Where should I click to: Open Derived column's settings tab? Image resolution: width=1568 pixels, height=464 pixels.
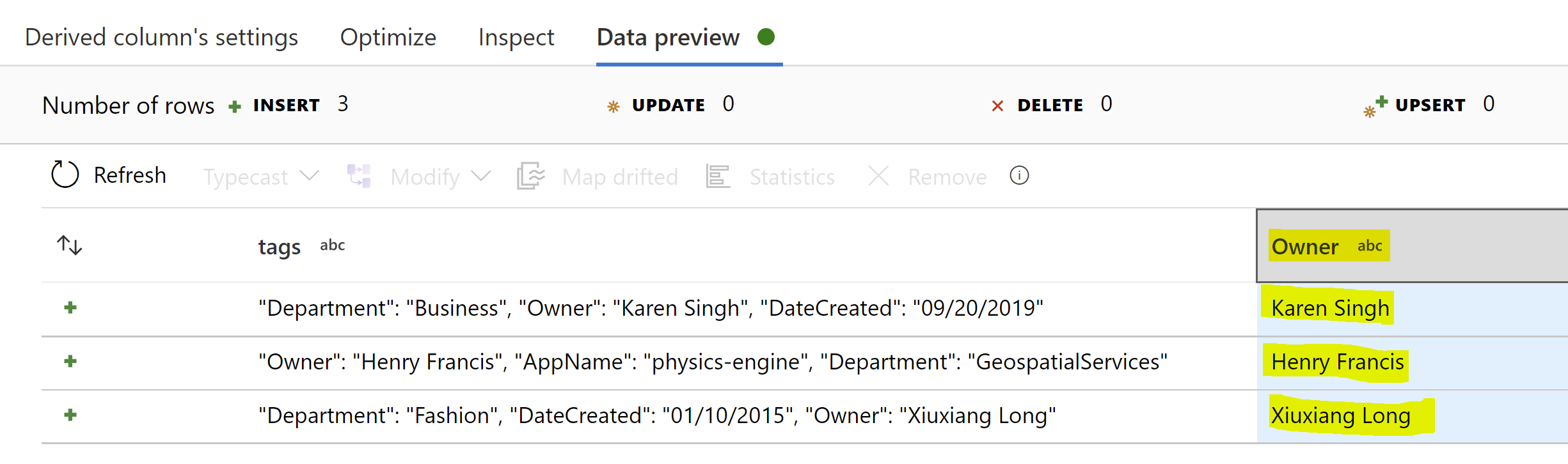161,38
